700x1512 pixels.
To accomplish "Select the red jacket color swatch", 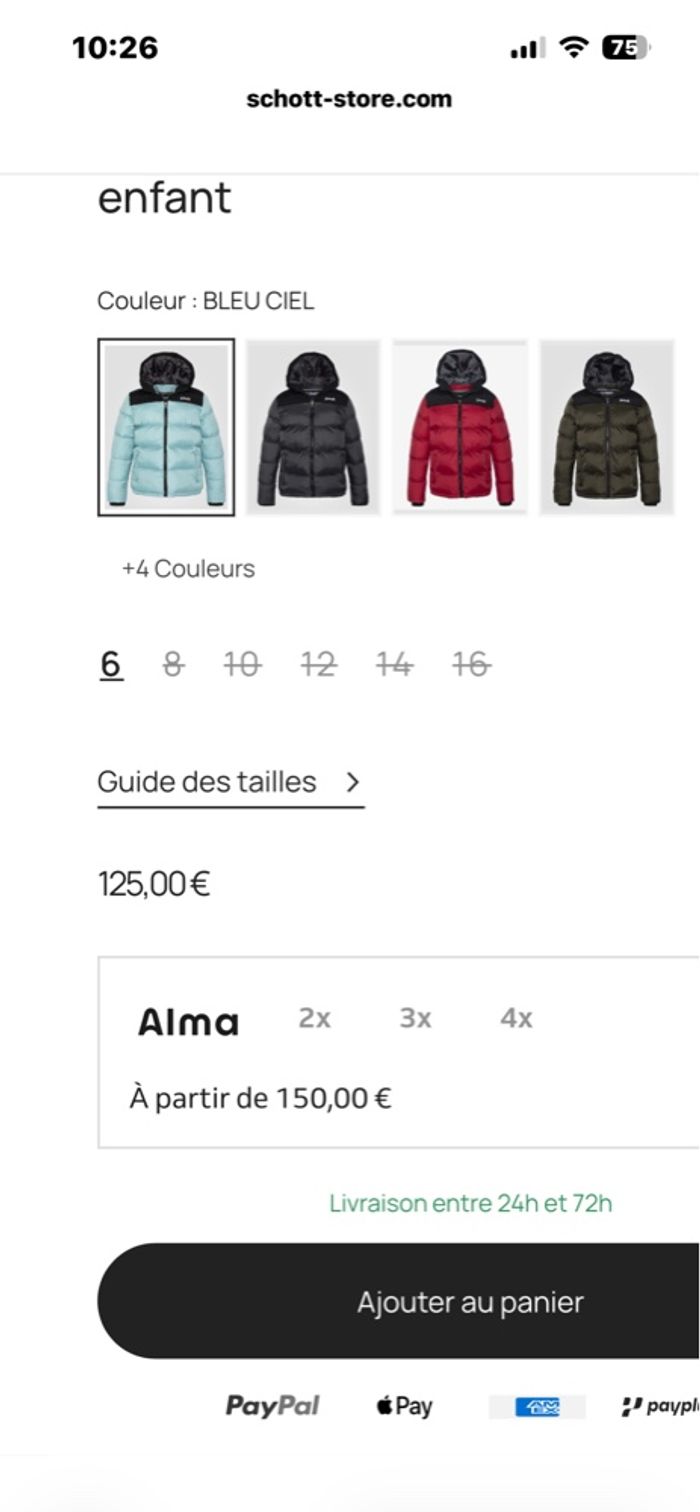I will [460, 427].
